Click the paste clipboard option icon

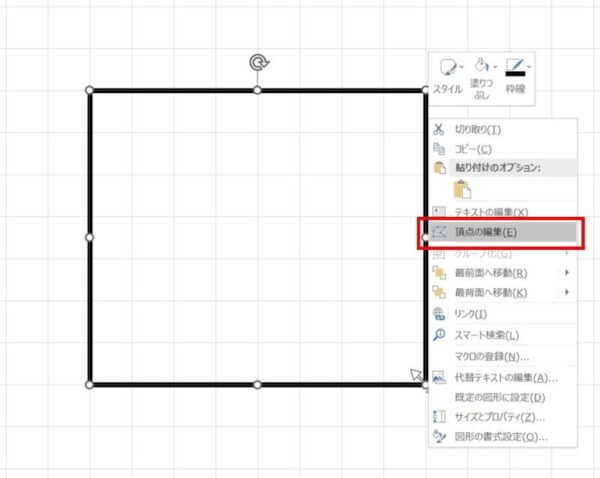pyautogui.click(x=461, y=189)
